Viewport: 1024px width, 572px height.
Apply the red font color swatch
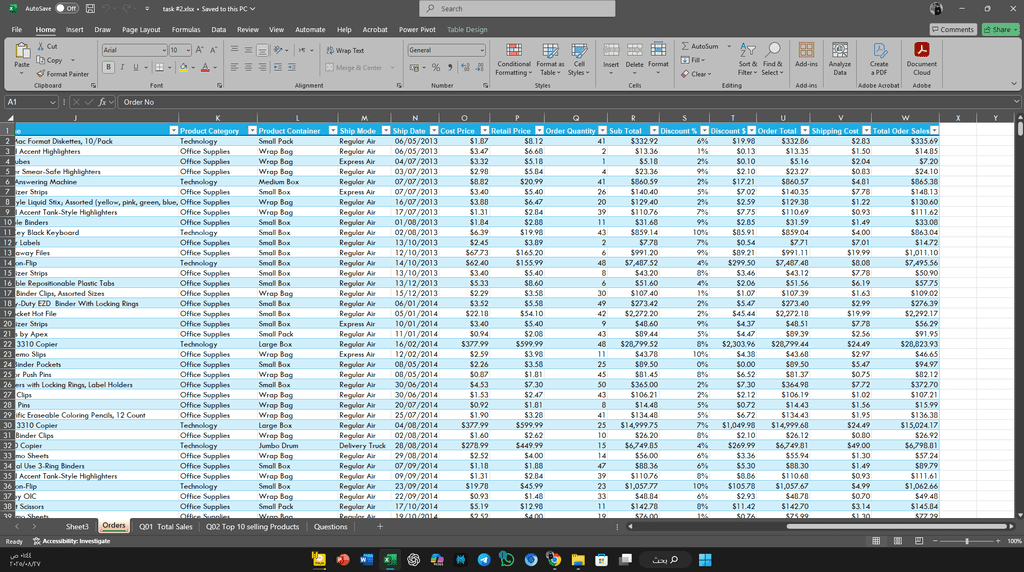[205, 67]
